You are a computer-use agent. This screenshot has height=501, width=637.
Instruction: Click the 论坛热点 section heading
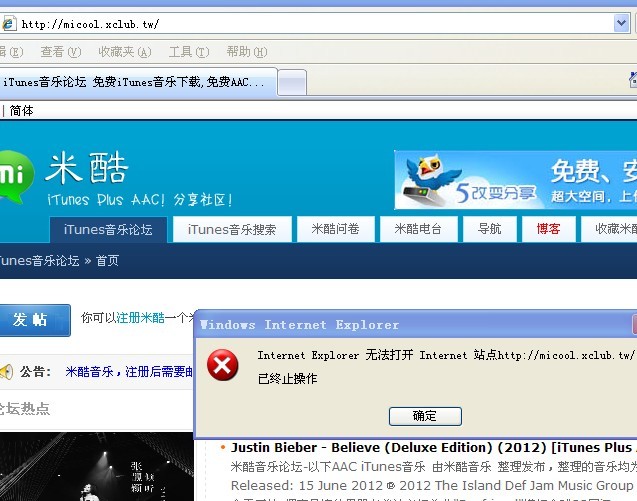24,408
